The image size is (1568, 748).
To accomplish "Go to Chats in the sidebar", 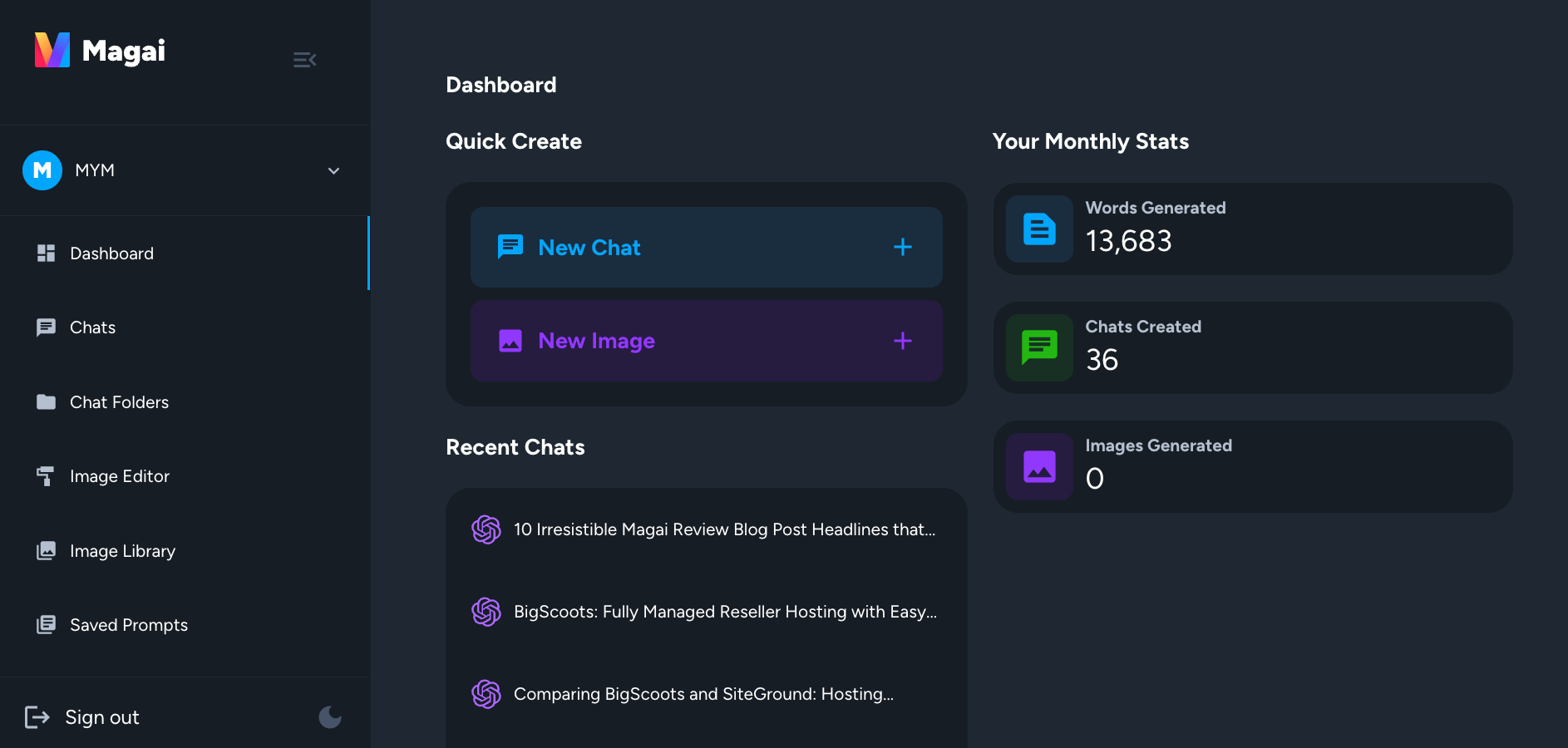I will [x=184, y=327].
